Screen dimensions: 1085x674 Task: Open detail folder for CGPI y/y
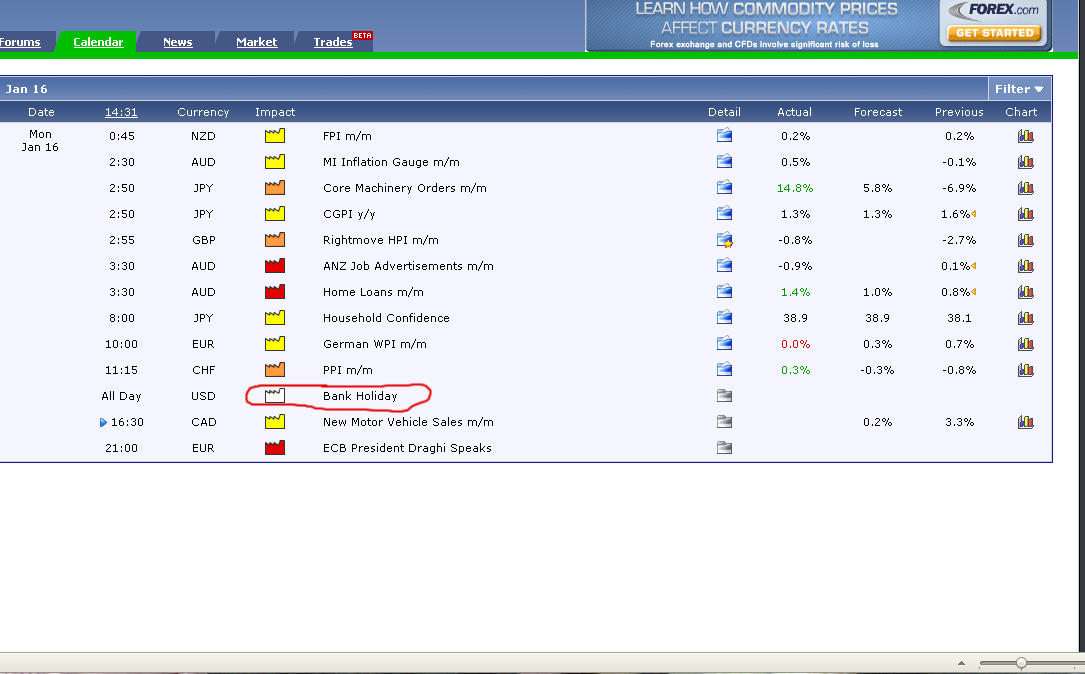click(x=724, y=214)
